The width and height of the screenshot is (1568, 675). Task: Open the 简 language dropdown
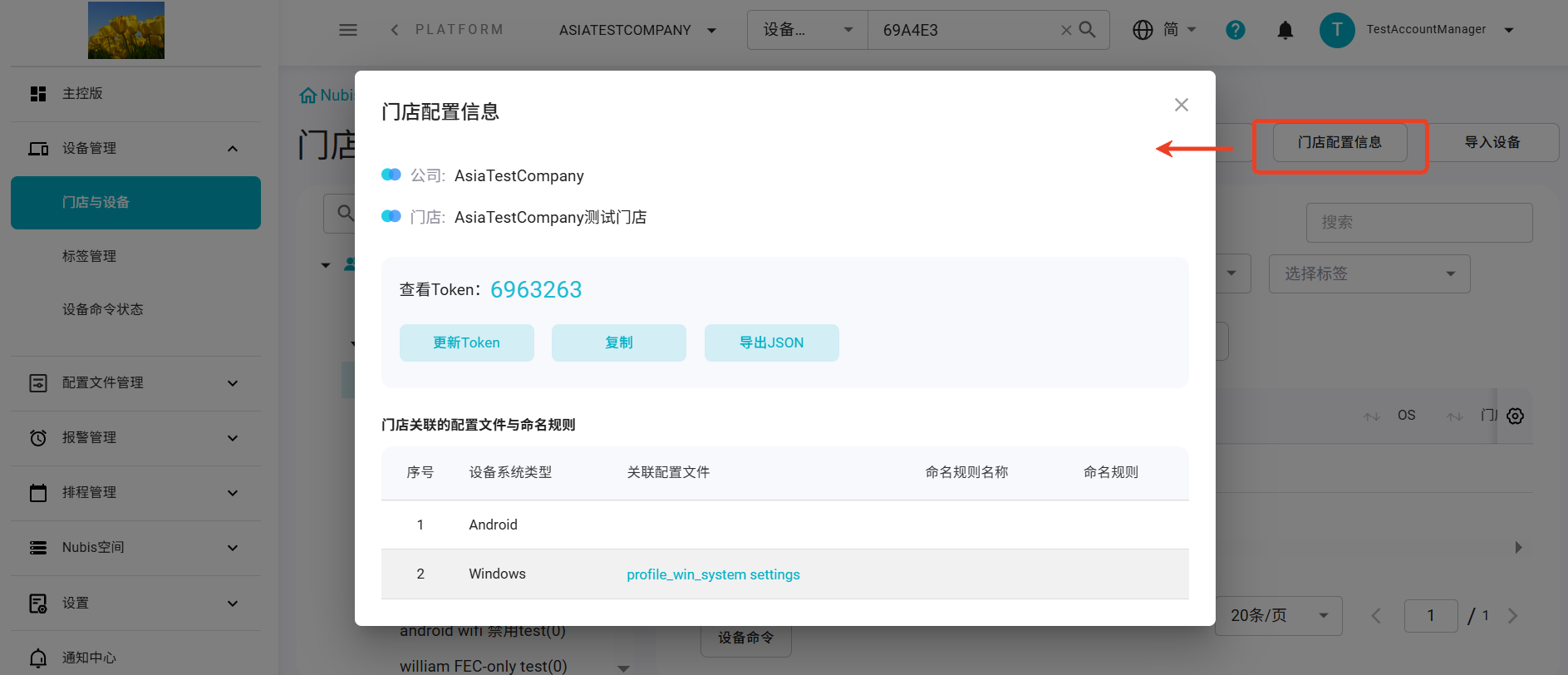[x=1180, y=30]
